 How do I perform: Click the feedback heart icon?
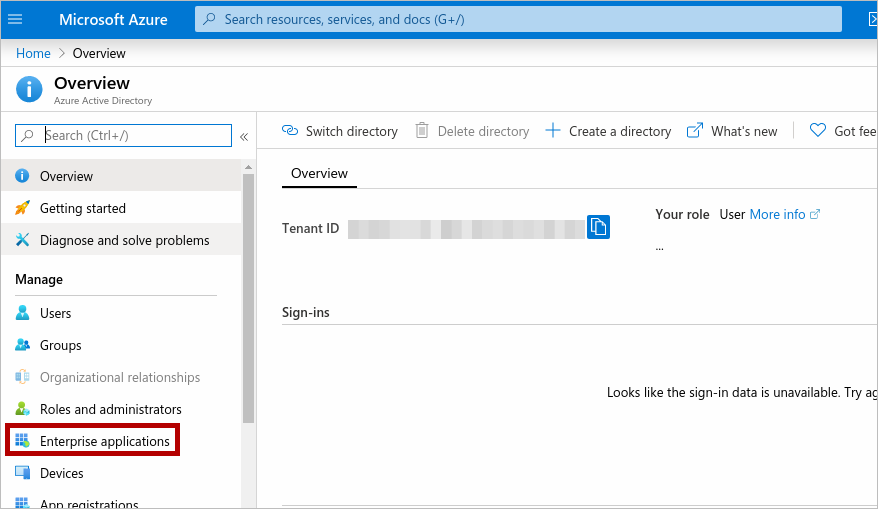coord(817,131)
